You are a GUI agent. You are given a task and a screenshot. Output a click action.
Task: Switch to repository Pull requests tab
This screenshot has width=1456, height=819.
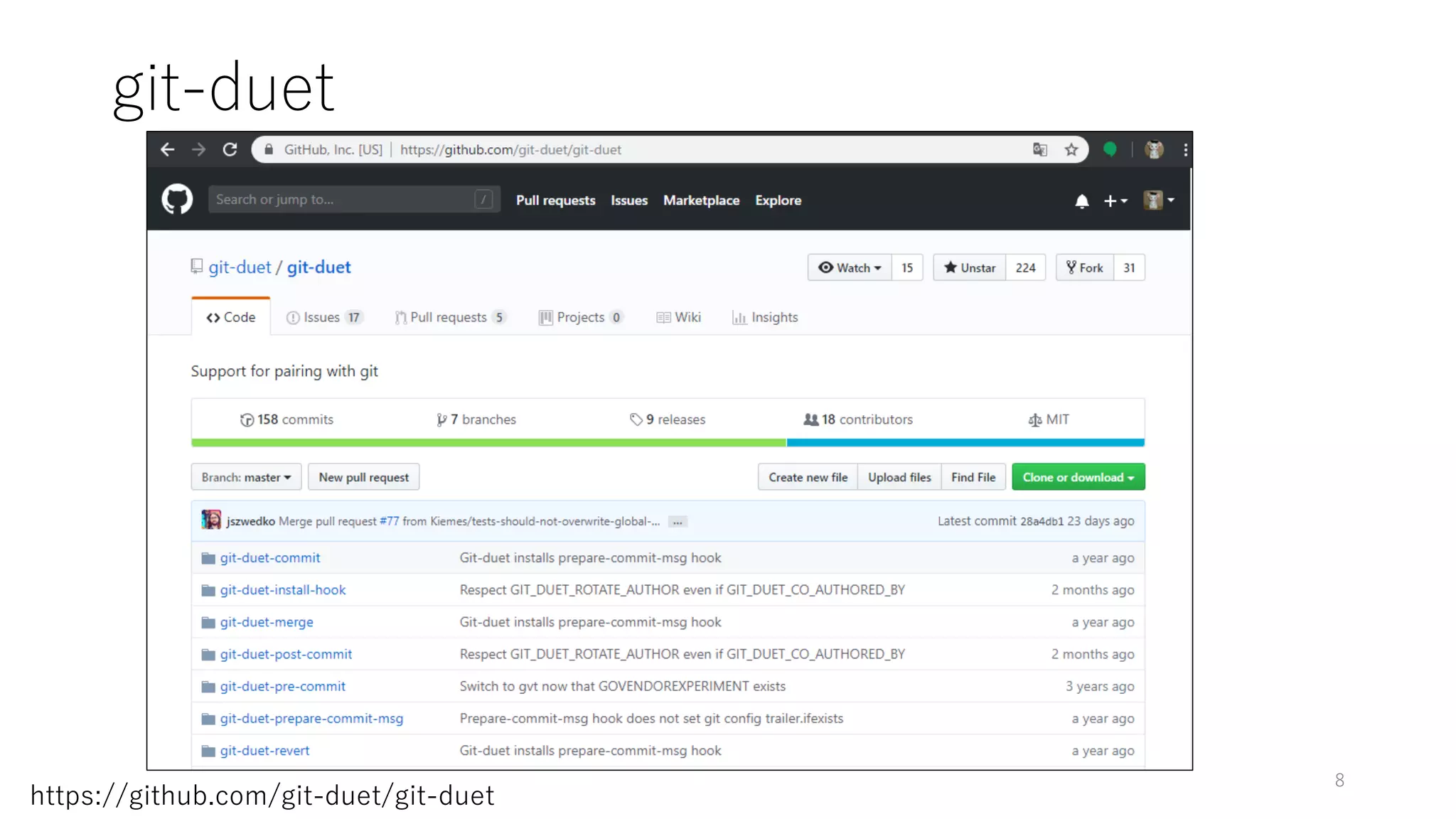[x=450, y=317]
